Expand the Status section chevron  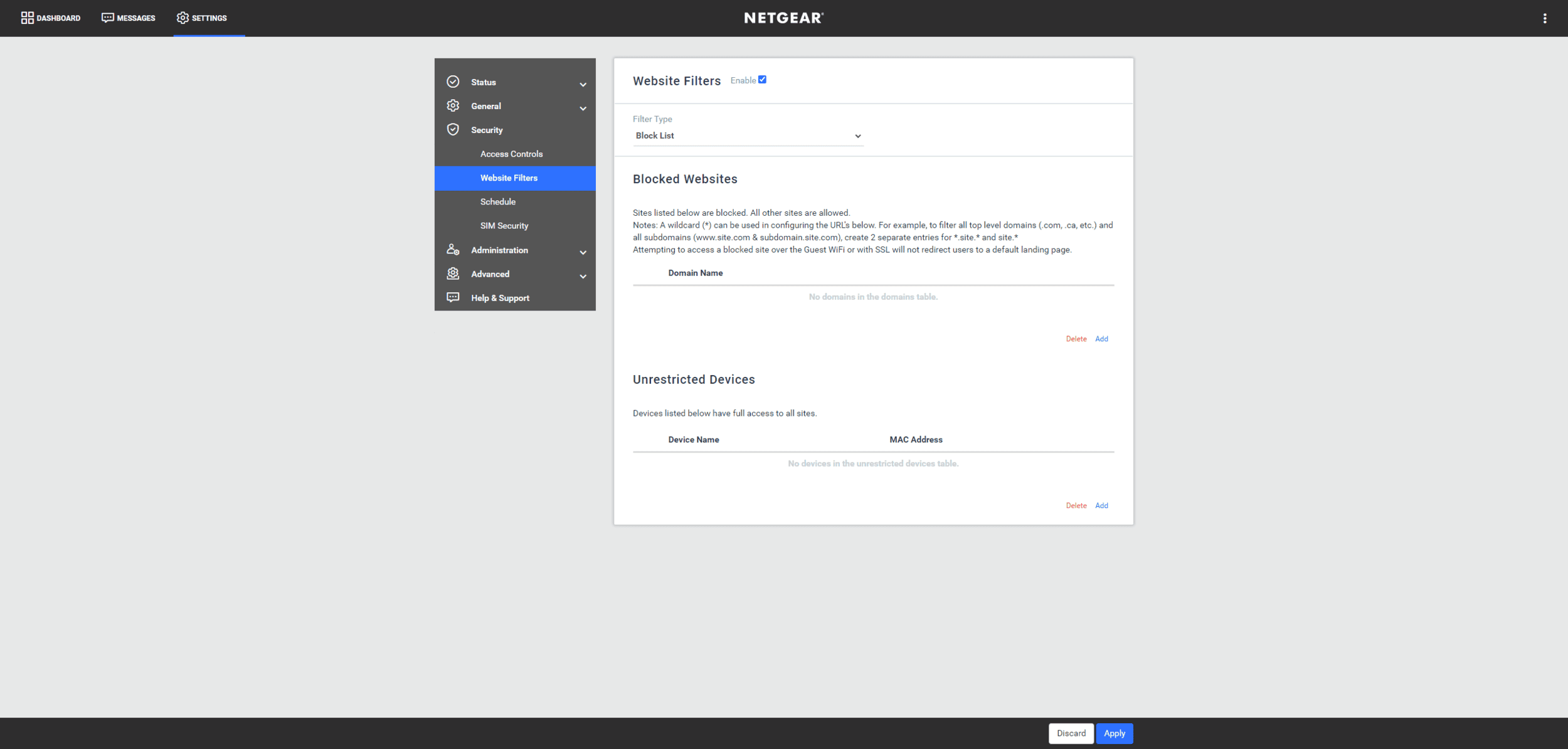pos(583,85)
